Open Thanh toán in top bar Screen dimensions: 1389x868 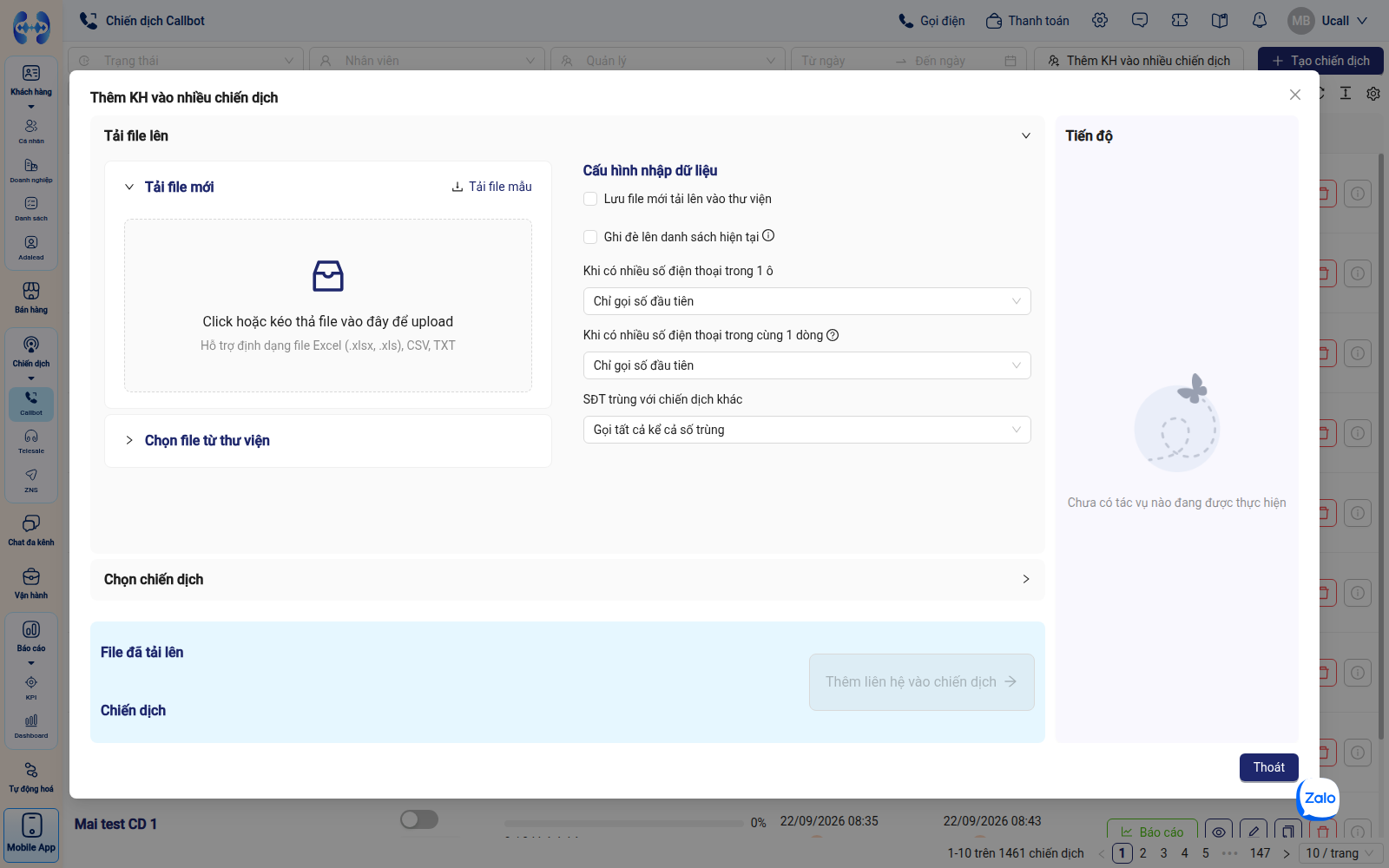click(x=1028, y=21)
